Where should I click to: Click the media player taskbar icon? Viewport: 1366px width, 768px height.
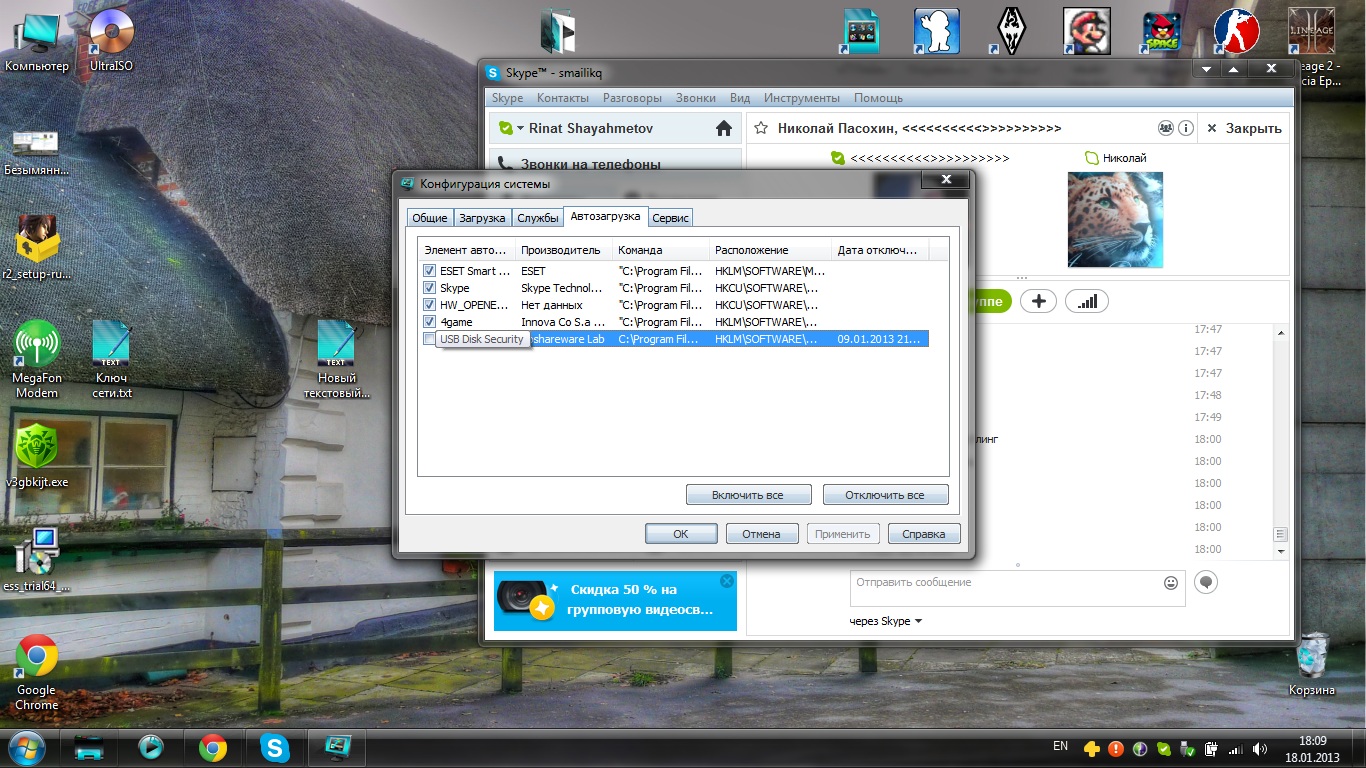pyautogui.click(x=151, y=747)
